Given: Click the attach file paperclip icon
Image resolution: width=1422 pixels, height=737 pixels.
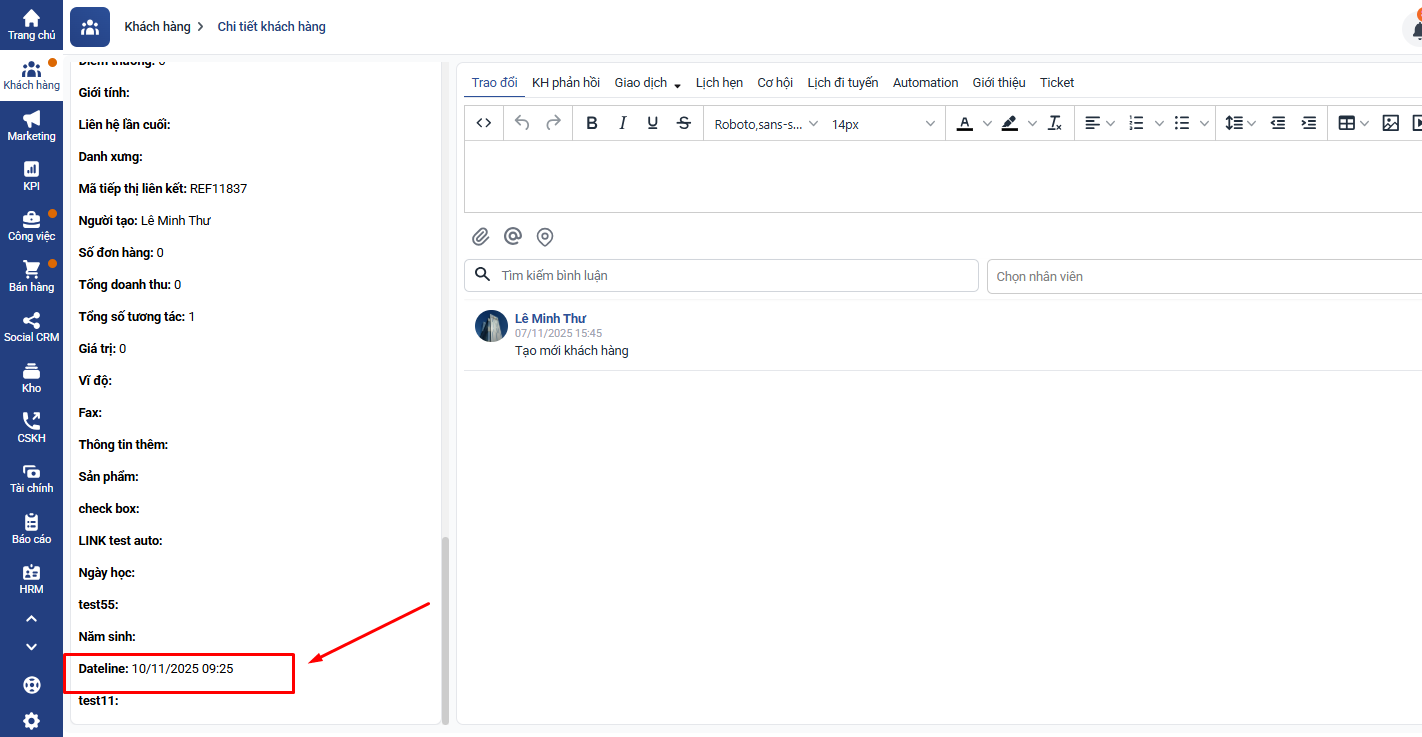Looking at the screenshot, I should (481, 237).
